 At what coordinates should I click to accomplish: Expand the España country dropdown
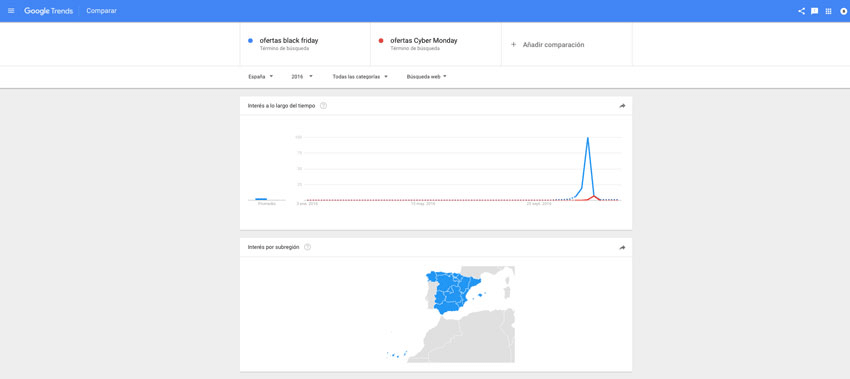coord(260,76)
